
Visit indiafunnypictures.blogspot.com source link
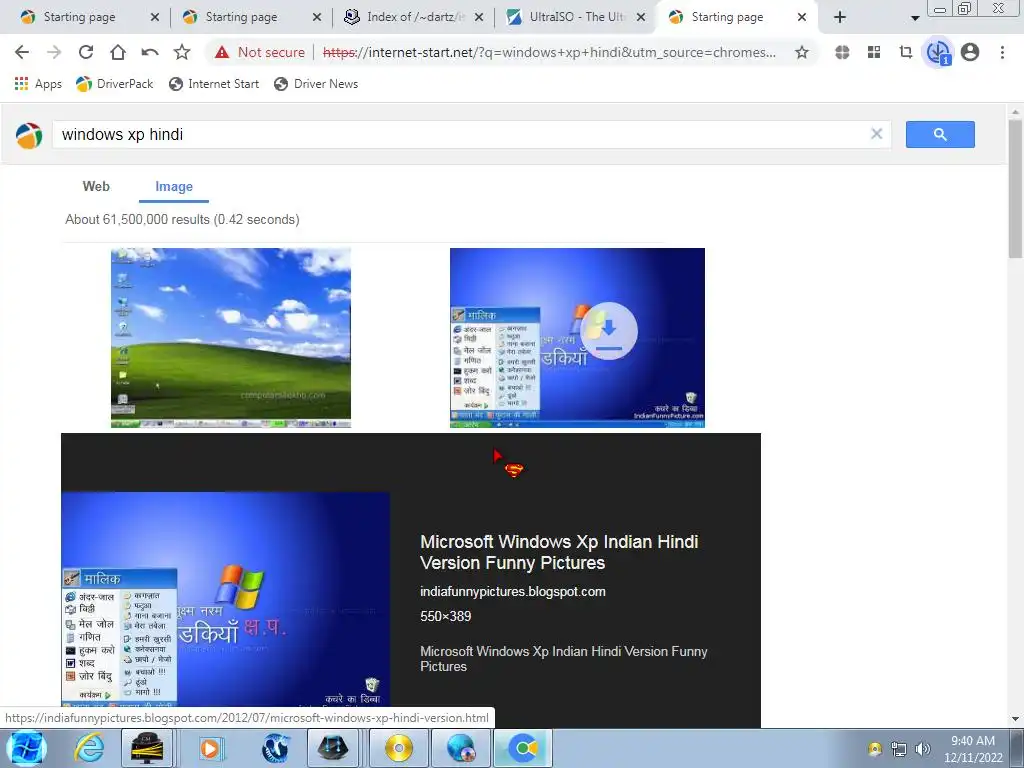513,592
